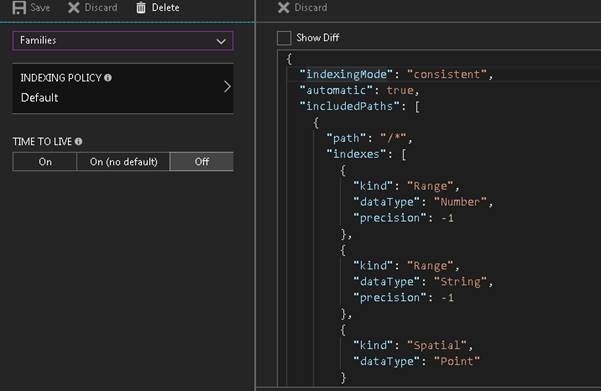601x391 pixels.
Task: Click the "Number" dataType value
Action: (460, 202)
